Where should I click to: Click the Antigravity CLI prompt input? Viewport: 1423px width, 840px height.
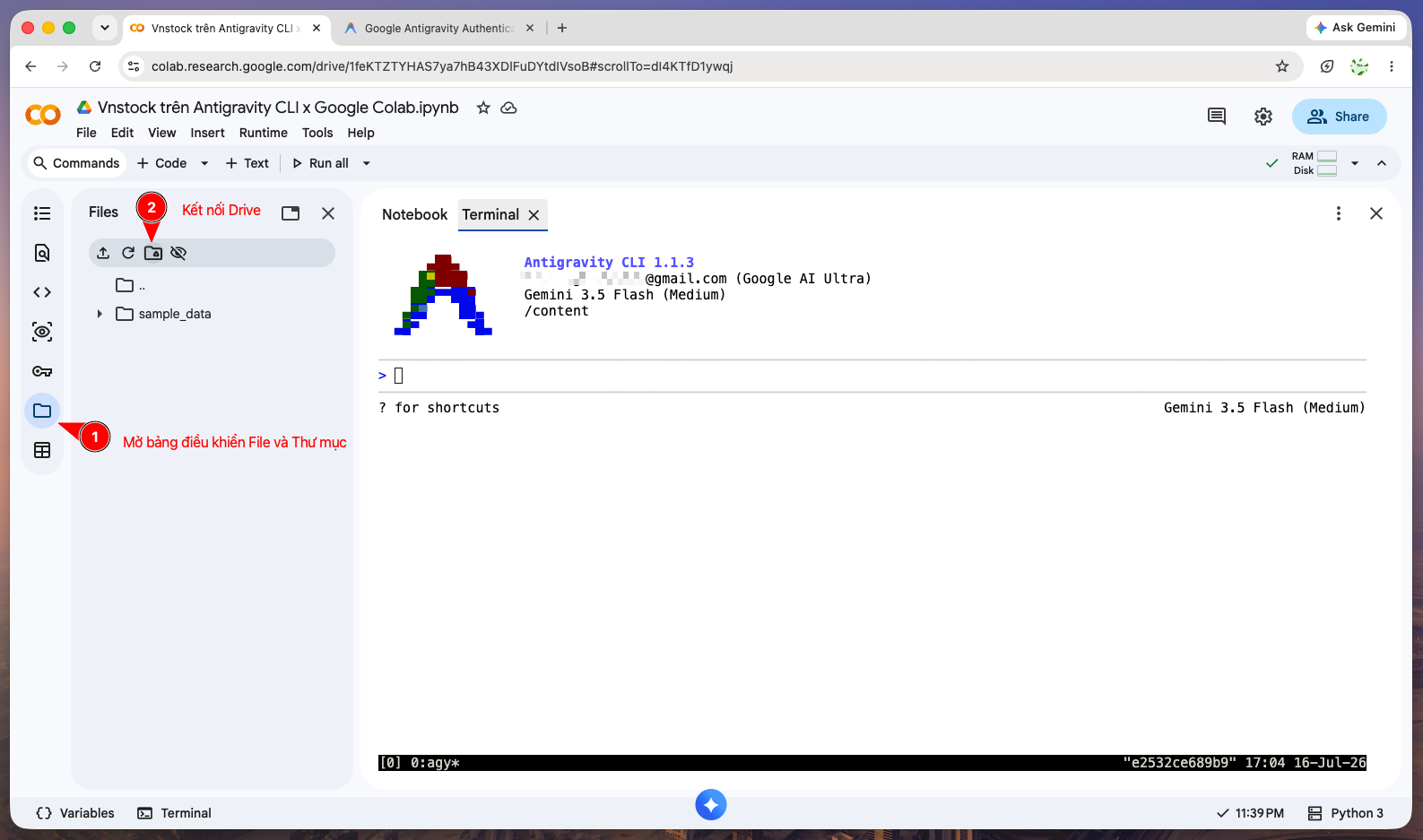[872, 376]
